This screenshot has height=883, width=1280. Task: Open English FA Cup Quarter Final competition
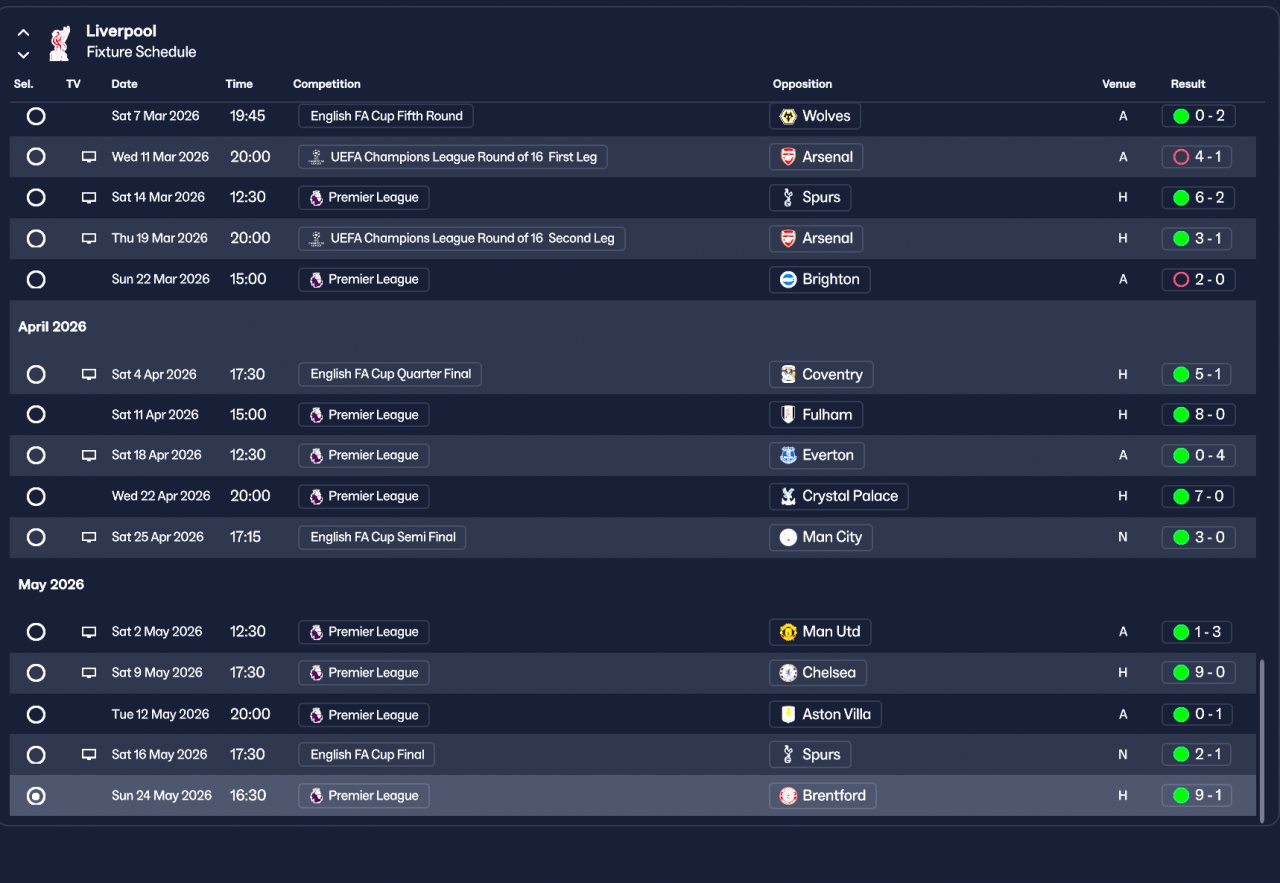click(x=390, y=374)
